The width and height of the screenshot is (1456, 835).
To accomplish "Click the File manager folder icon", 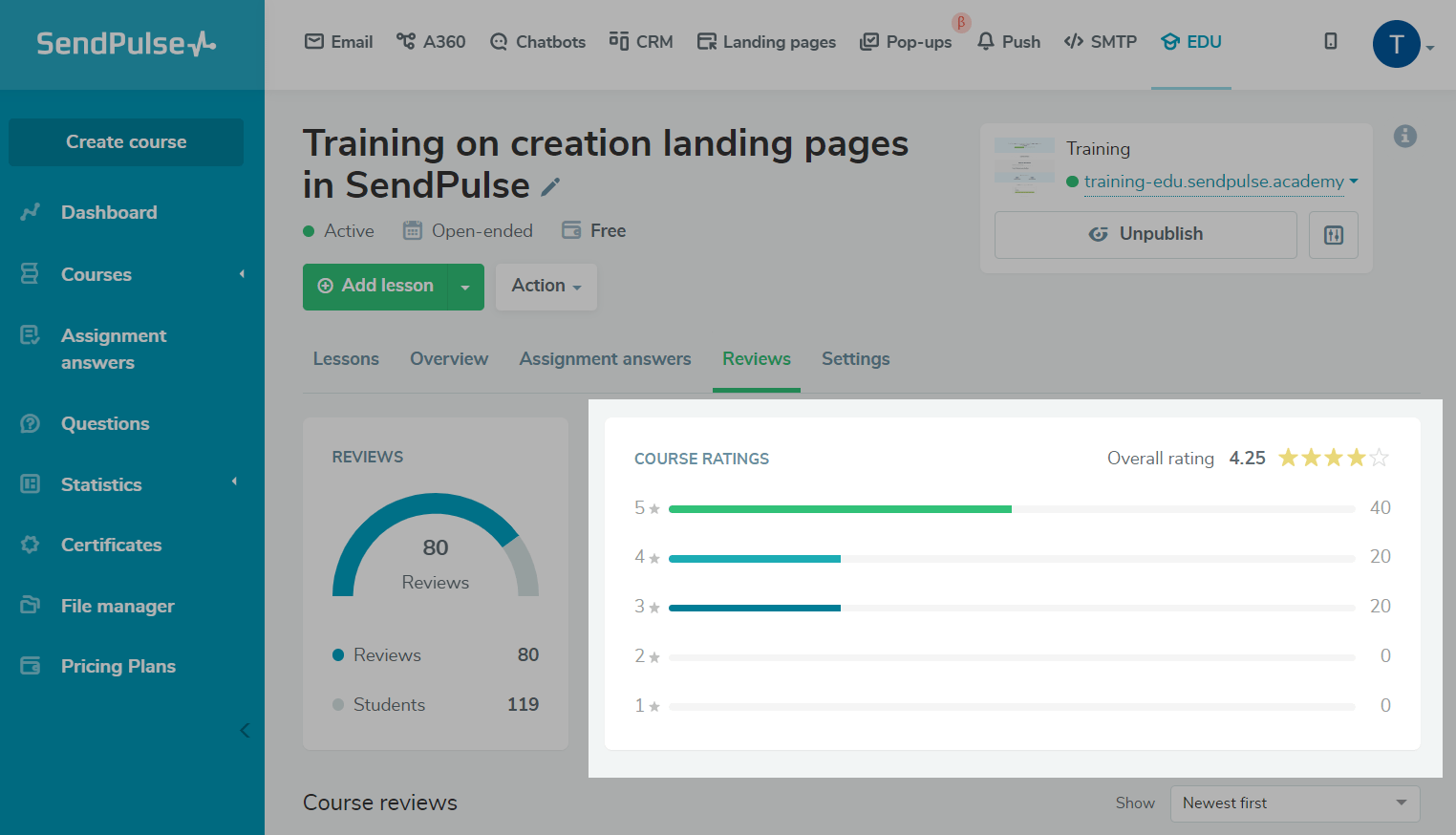I will 31,606.
